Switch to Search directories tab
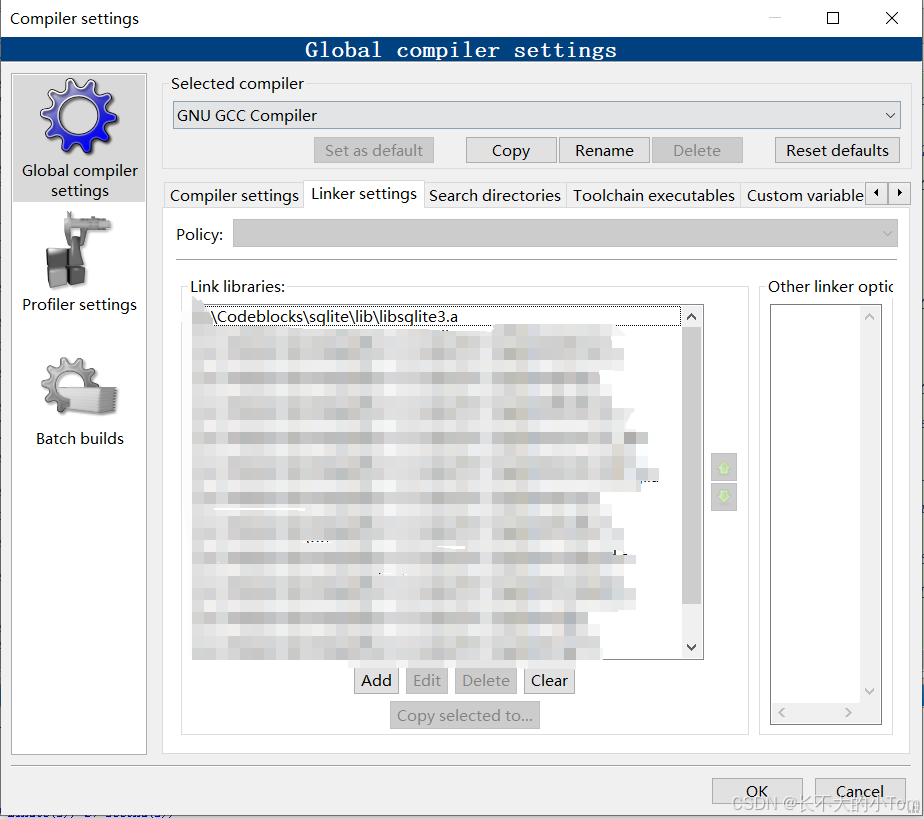Screen dimensions: 924x819 coord(494,195)
